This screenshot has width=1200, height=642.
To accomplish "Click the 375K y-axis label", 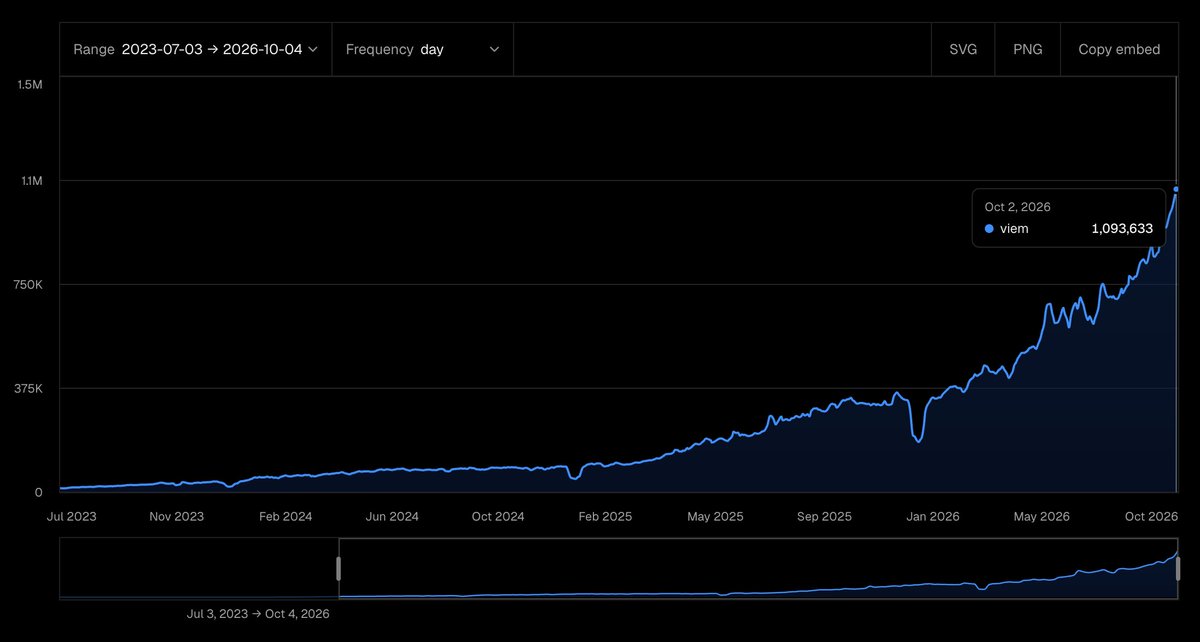I will pos(26,389).
